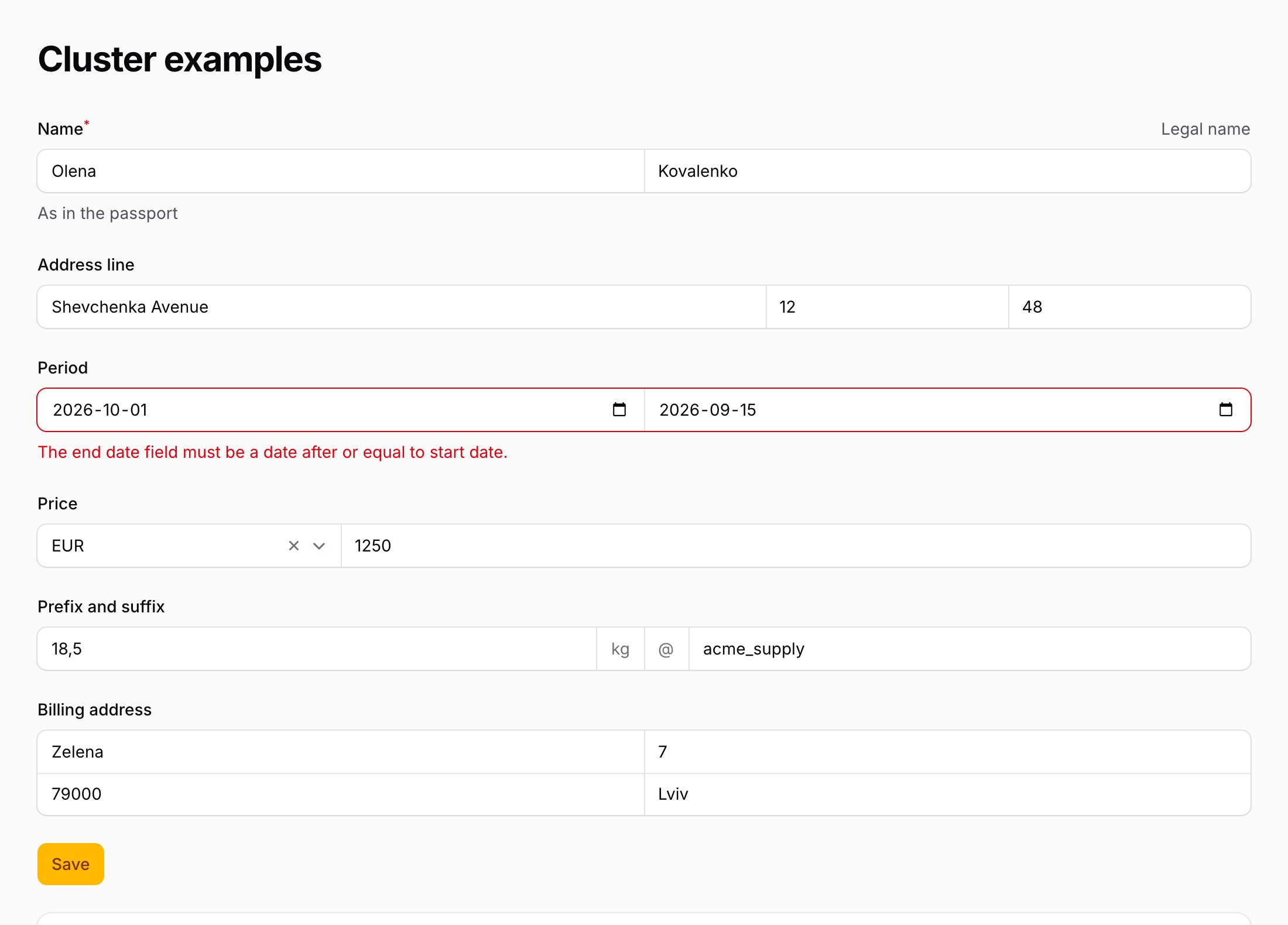Click the price amount field 1250
1288x925 pixels.
[x=796, y=546]
